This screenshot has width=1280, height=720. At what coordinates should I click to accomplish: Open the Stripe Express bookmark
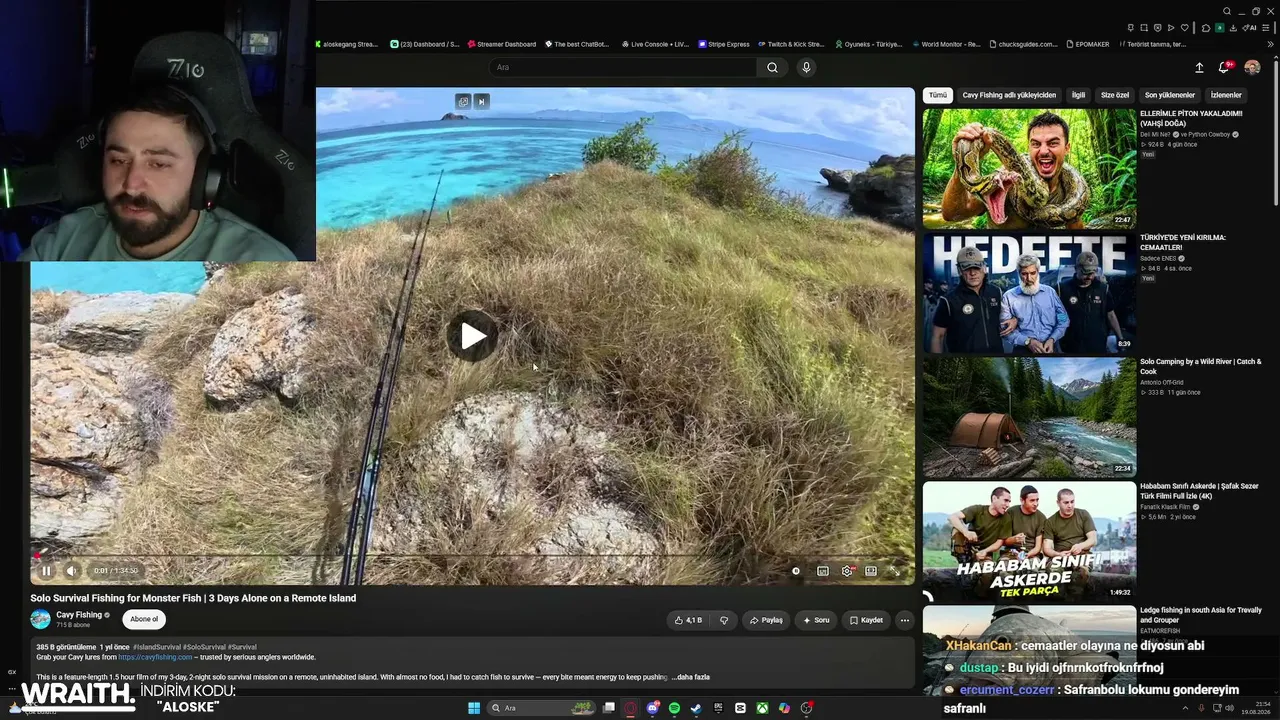coord(725,44)
